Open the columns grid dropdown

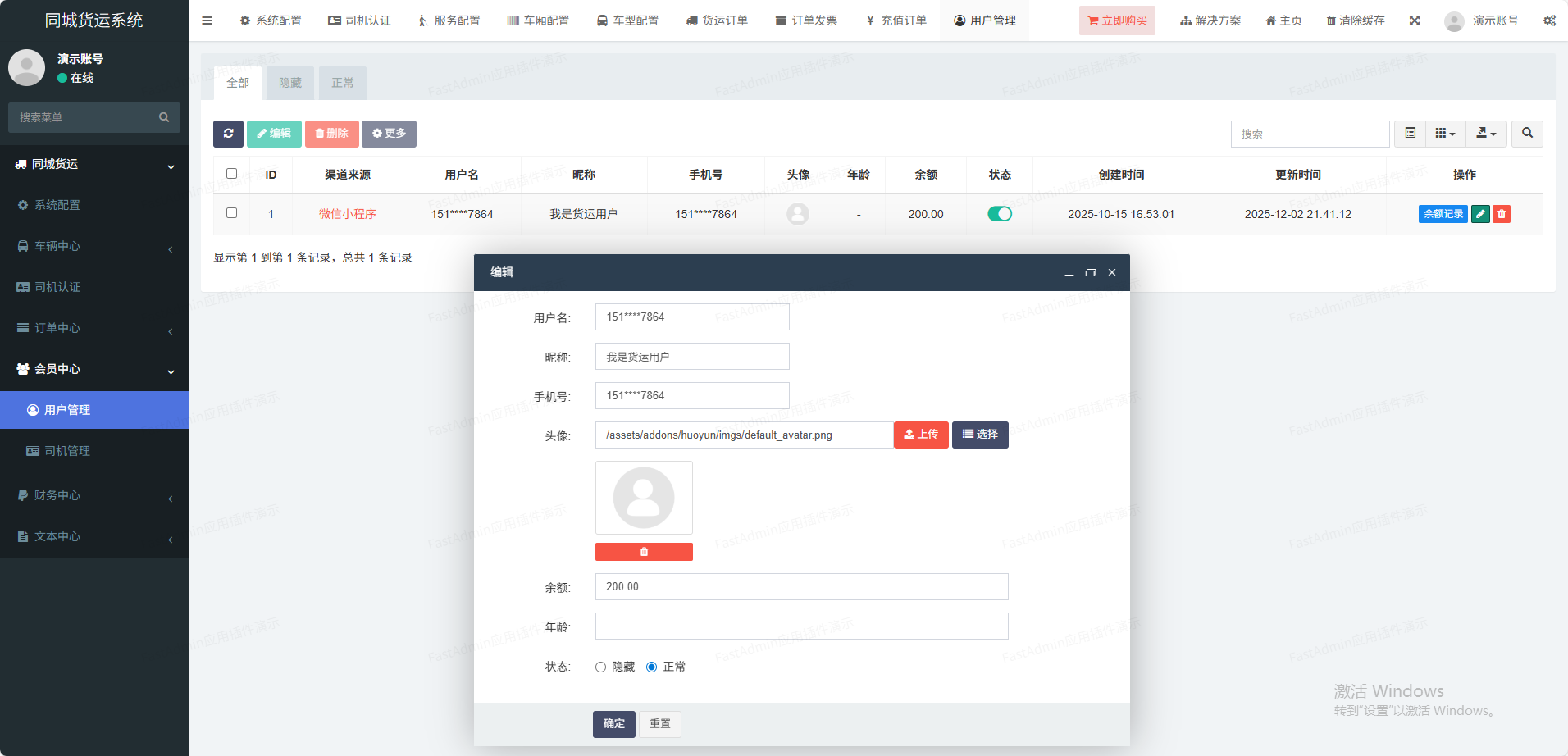coord(1445,134)
